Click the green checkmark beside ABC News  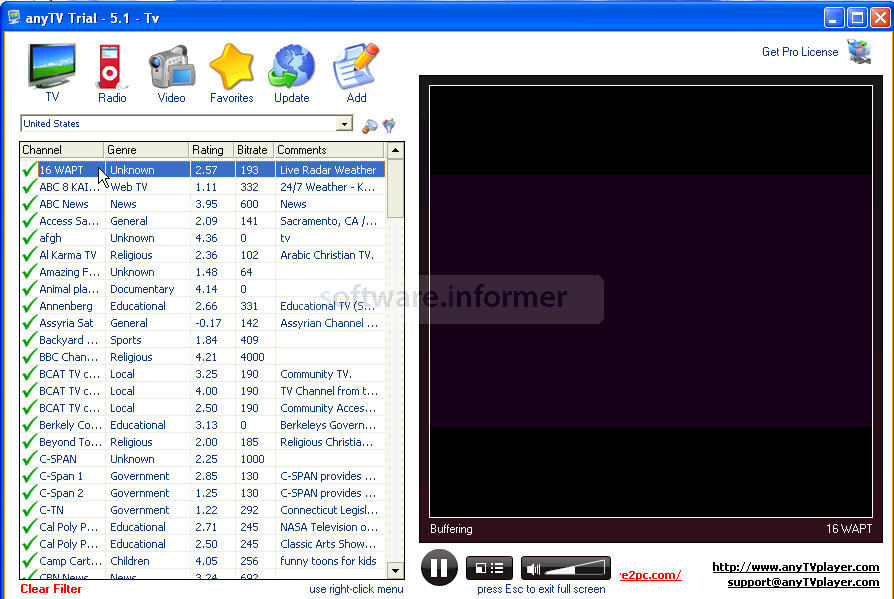tap(30, 204)
